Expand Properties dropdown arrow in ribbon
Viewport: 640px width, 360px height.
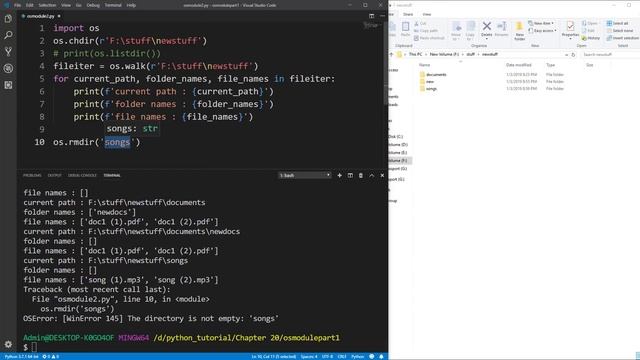570,39
